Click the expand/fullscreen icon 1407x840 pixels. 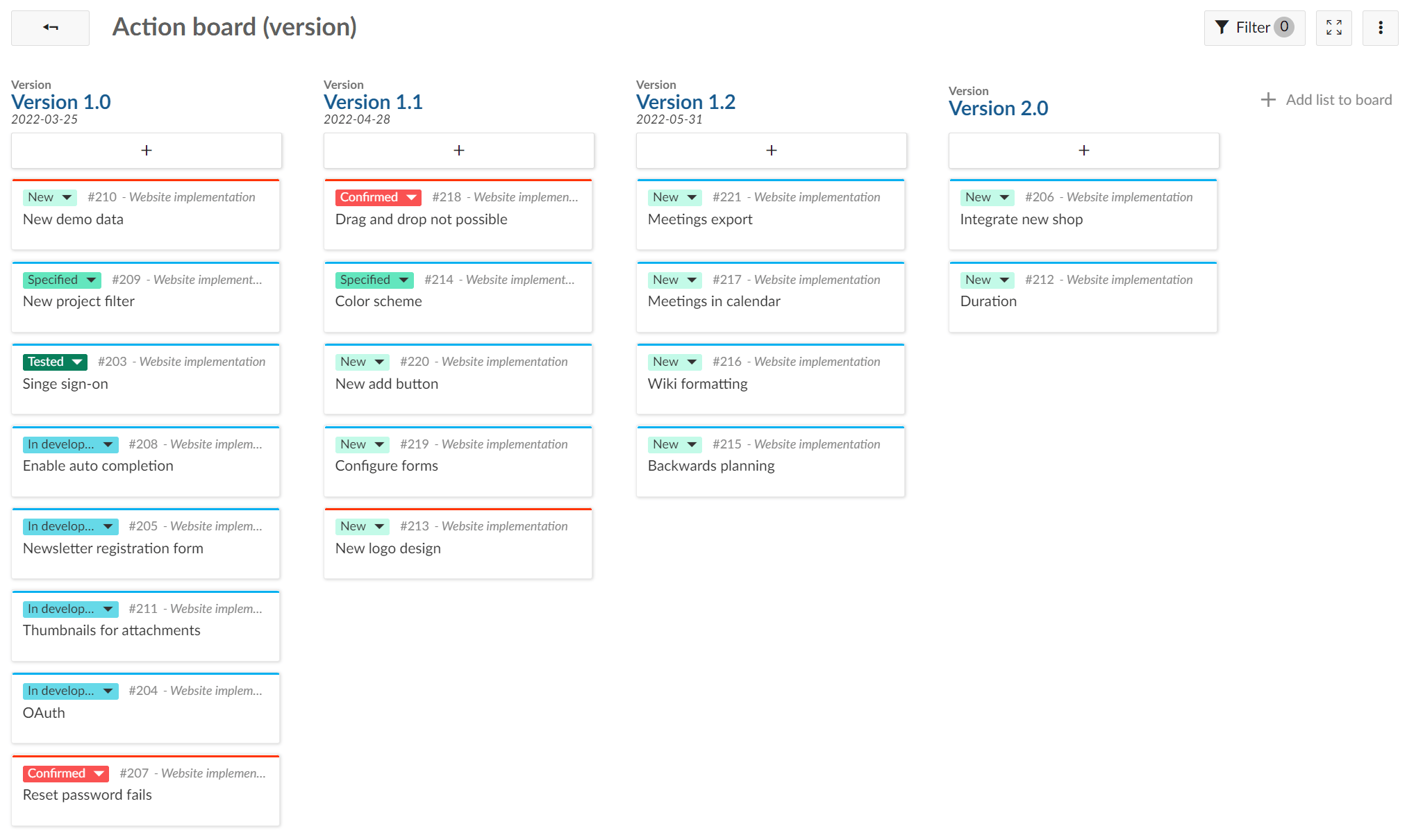(x=1334, y=27)
